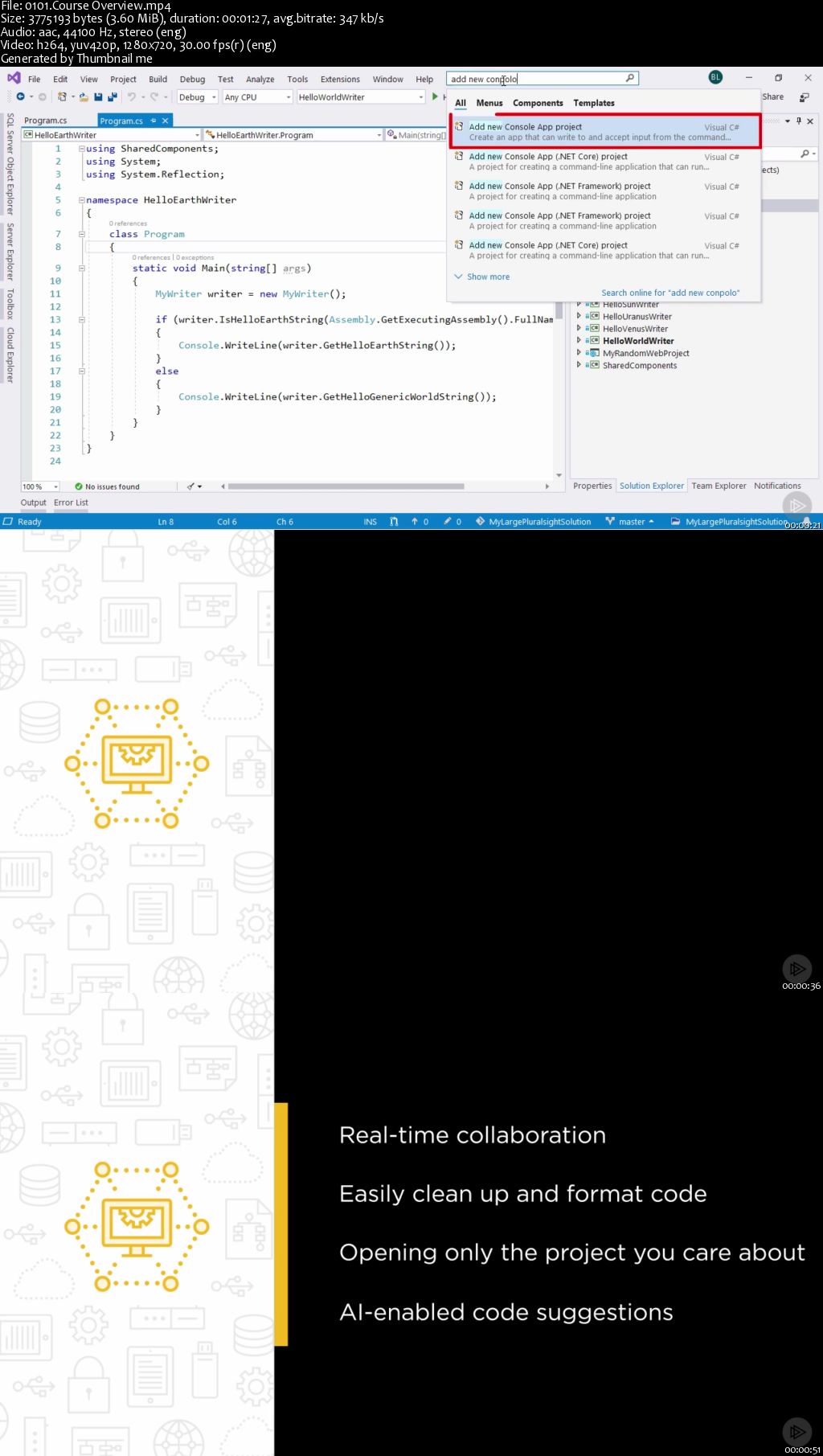Collapse the class Program code block

(81, 234)
